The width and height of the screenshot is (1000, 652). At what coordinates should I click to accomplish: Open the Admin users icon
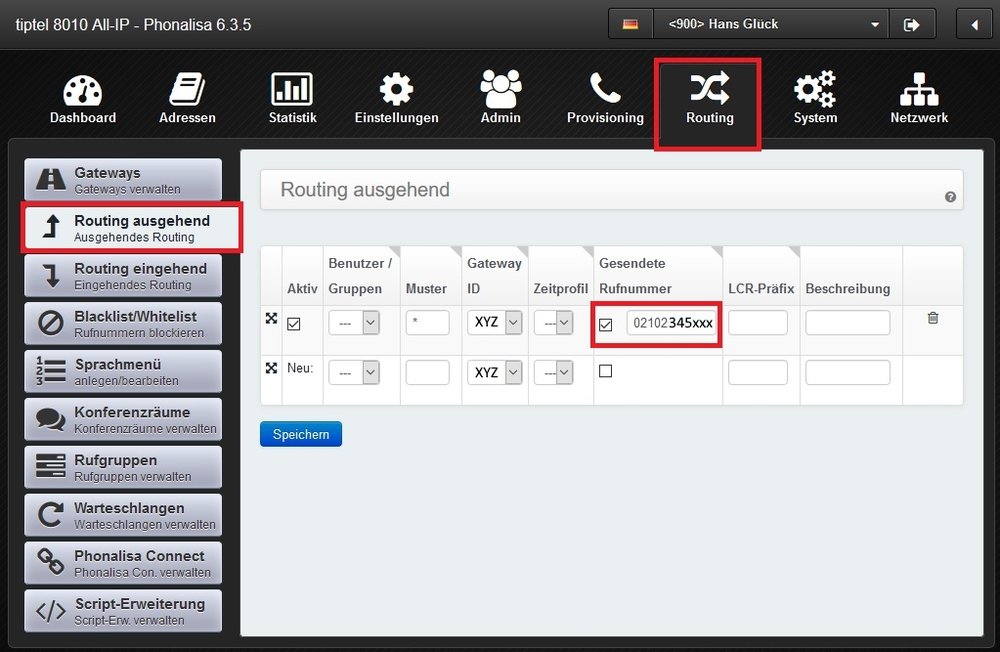[x=500, y=91]
